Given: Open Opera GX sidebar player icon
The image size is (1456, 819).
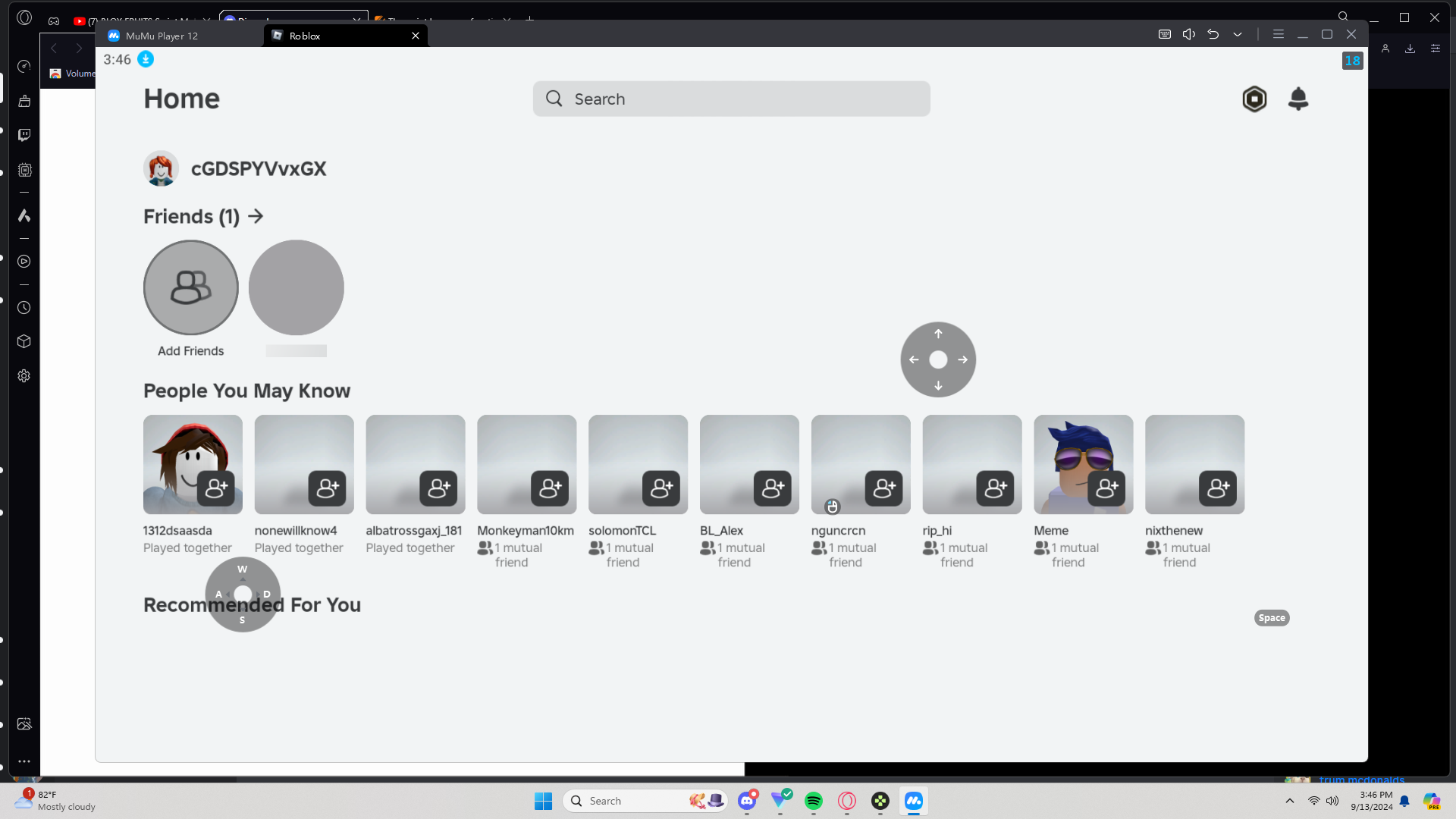Looking at the screenshot, I should (24, 262).
